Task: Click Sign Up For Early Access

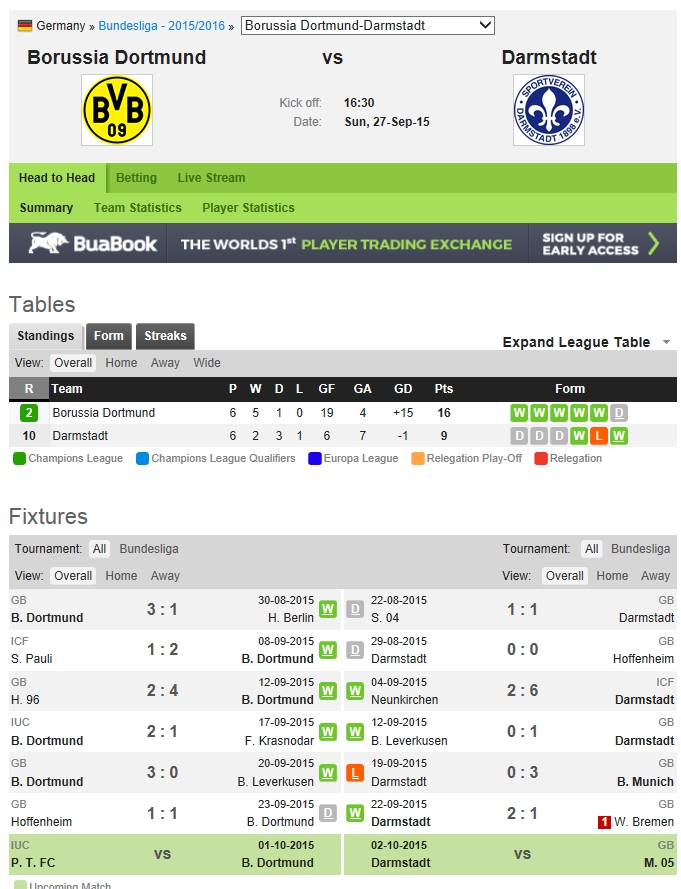Action: (600, 243)
